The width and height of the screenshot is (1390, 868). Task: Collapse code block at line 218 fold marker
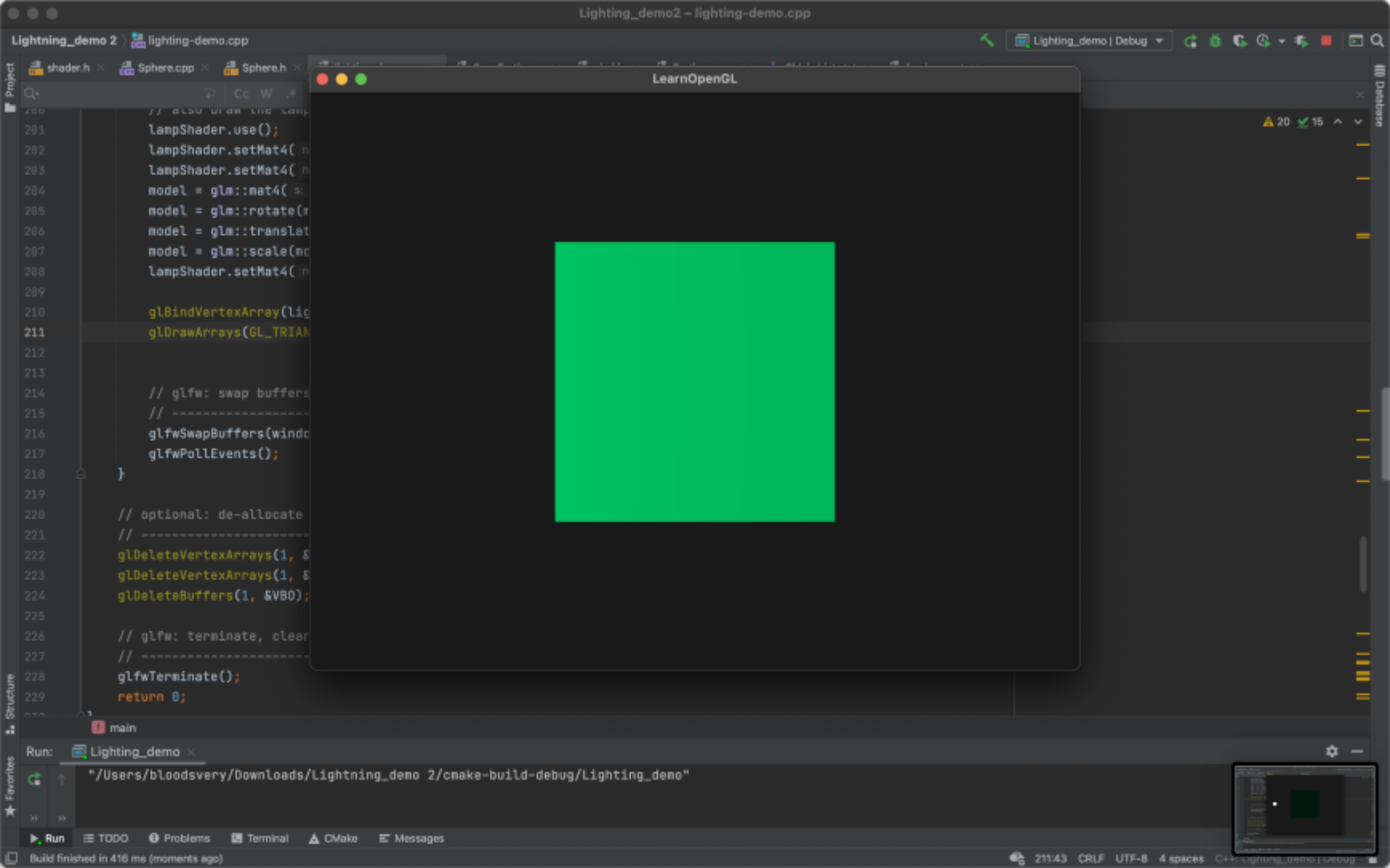pos(81,474)
